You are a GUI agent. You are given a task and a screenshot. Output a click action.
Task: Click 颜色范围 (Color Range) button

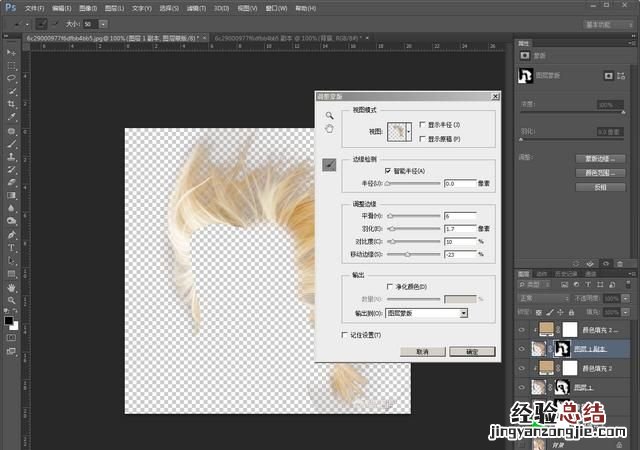[600, 173]
